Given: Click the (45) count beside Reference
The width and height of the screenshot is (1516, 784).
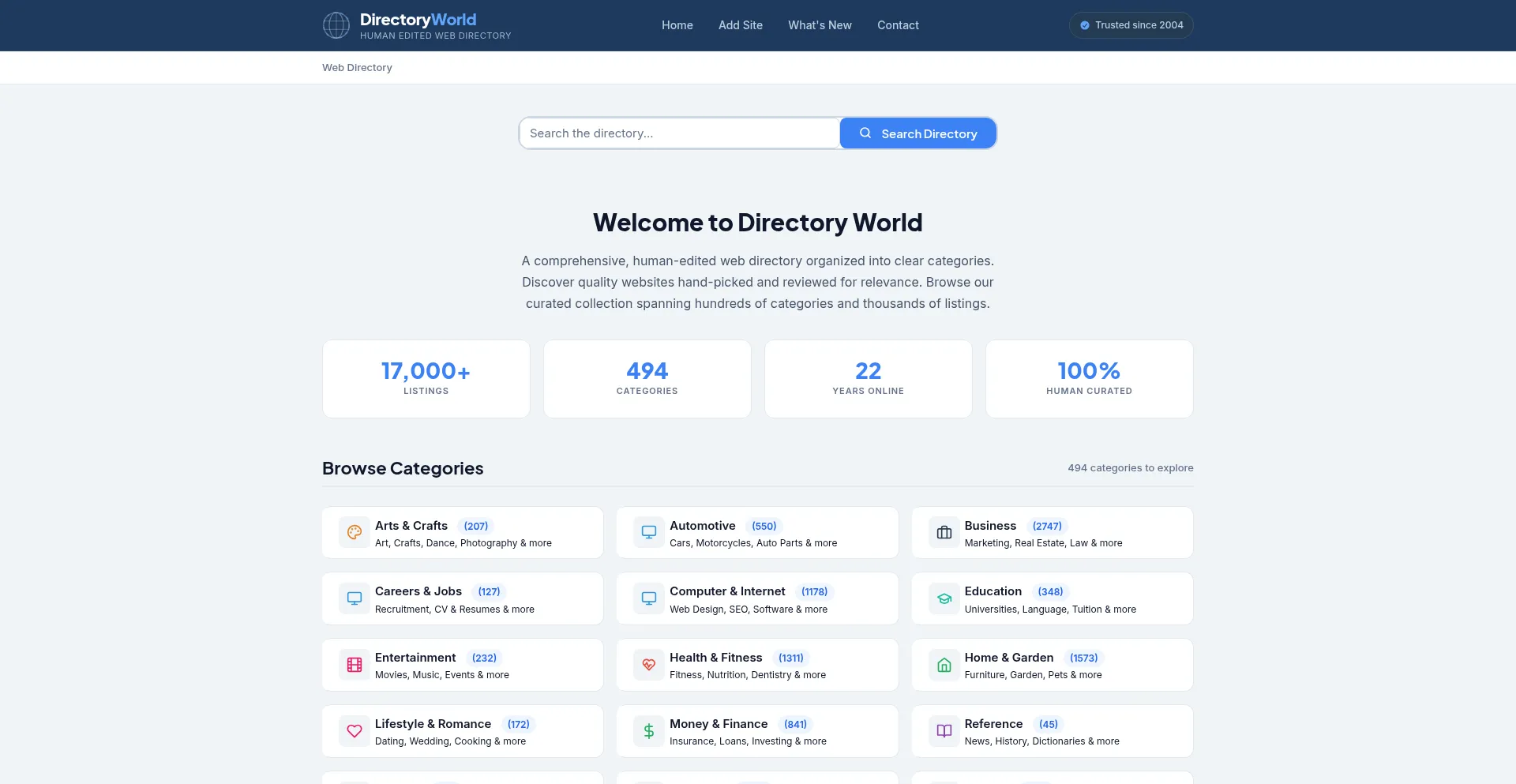Looking at the screenshot, I should (1049, 724).
